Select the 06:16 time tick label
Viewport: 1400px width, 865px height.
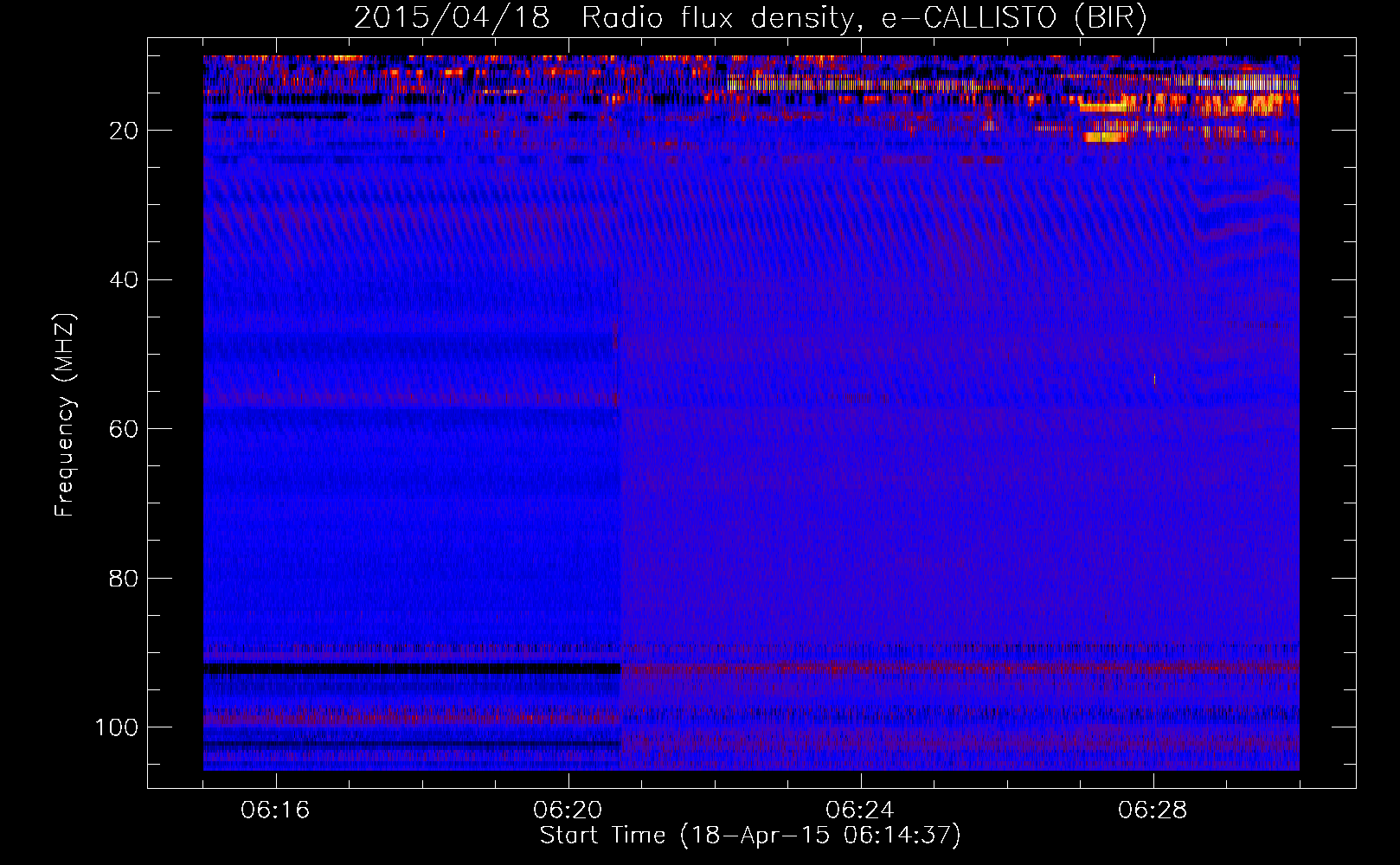point(275,810)
